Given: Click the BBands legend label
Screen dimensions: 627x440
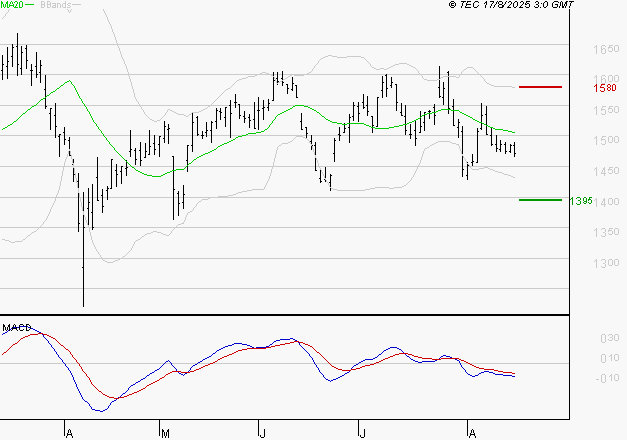Looking at the screenshot, I should point(56,5).
